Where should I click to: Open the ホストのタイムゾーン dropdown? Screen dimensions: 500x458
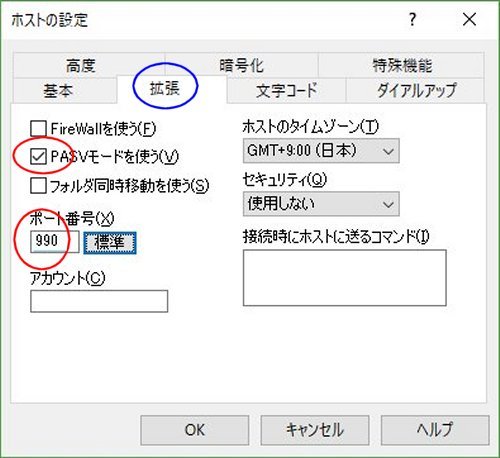tap(321, 151)
